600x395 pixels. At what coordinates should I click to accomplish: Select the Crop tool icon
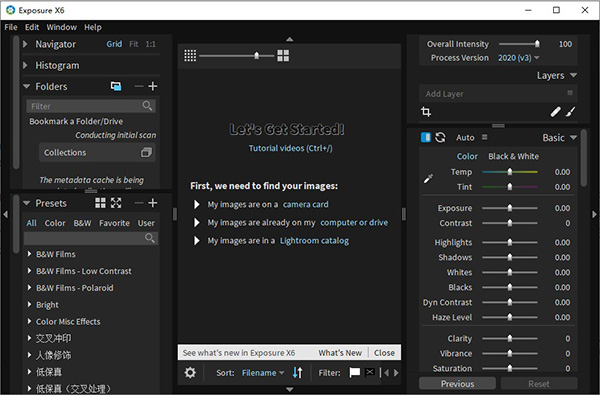point(426,112)
